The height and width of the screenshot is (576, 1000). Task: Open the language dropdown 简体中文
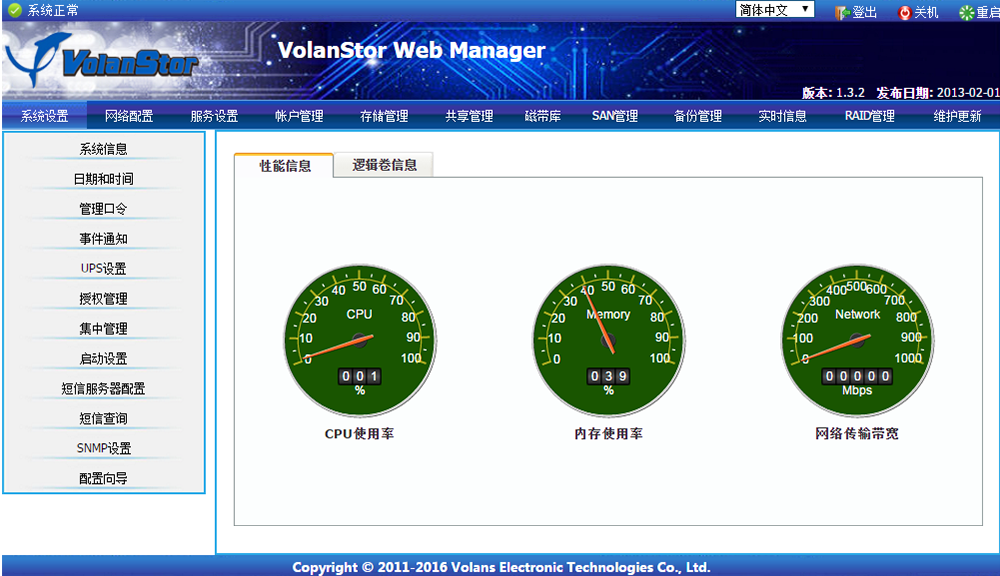point(774,10)
